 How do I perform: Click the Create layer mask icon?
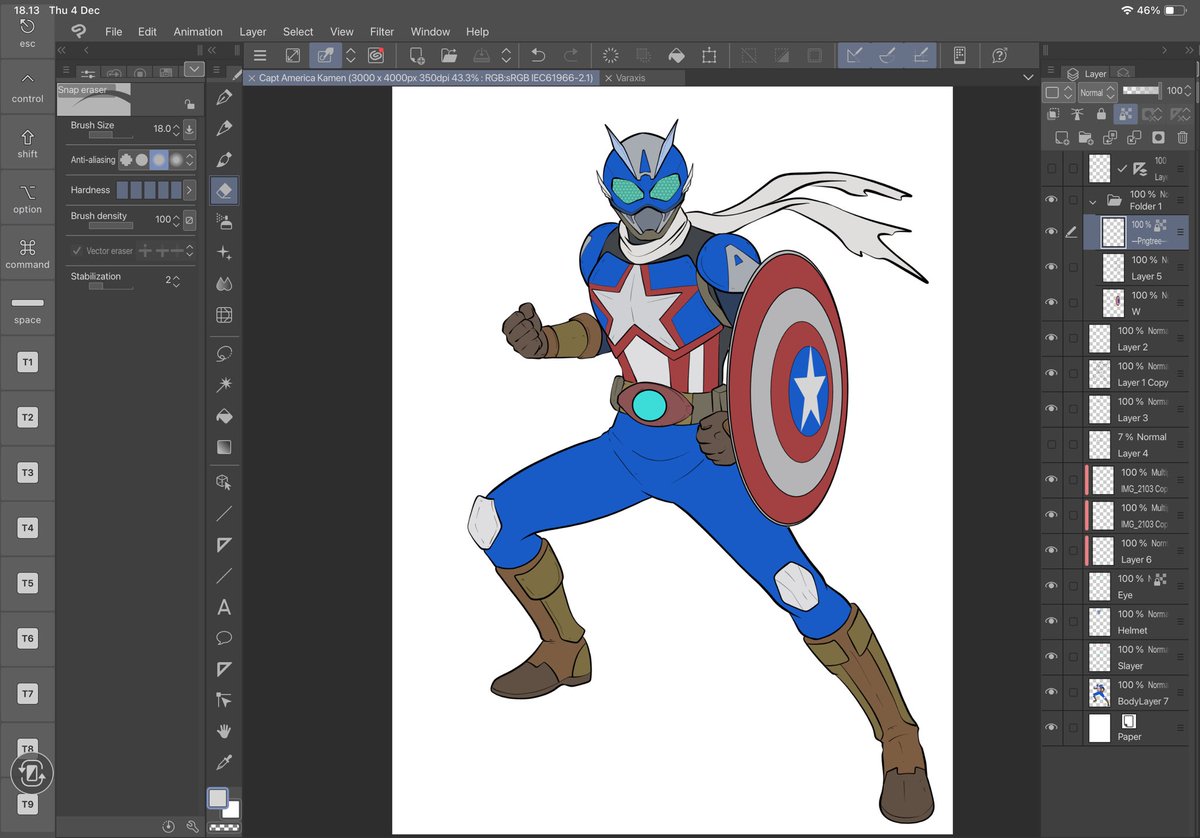pyautogui.click(x=1159, y=137)
